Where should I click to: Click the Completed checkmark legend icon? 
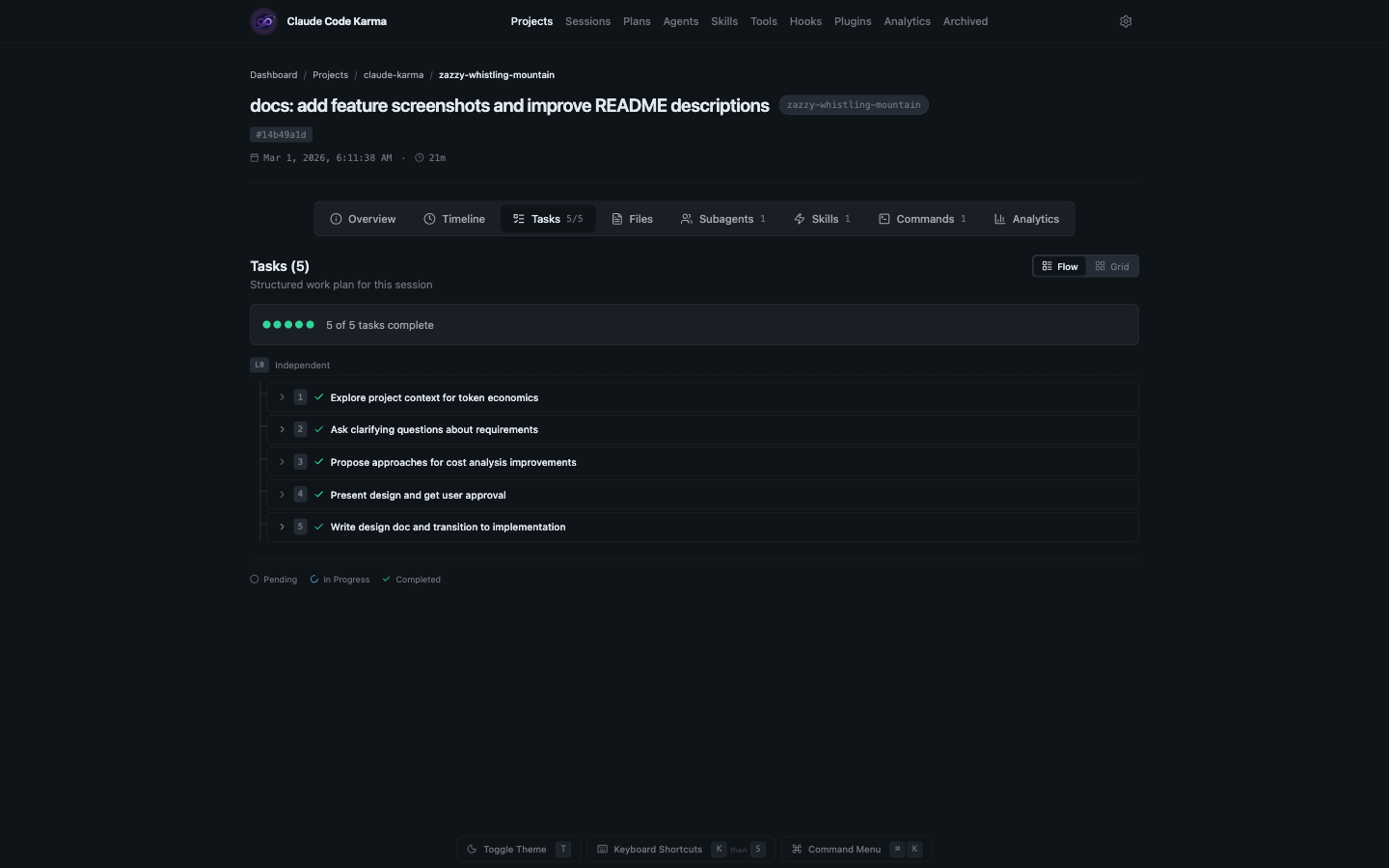point(387,580)
